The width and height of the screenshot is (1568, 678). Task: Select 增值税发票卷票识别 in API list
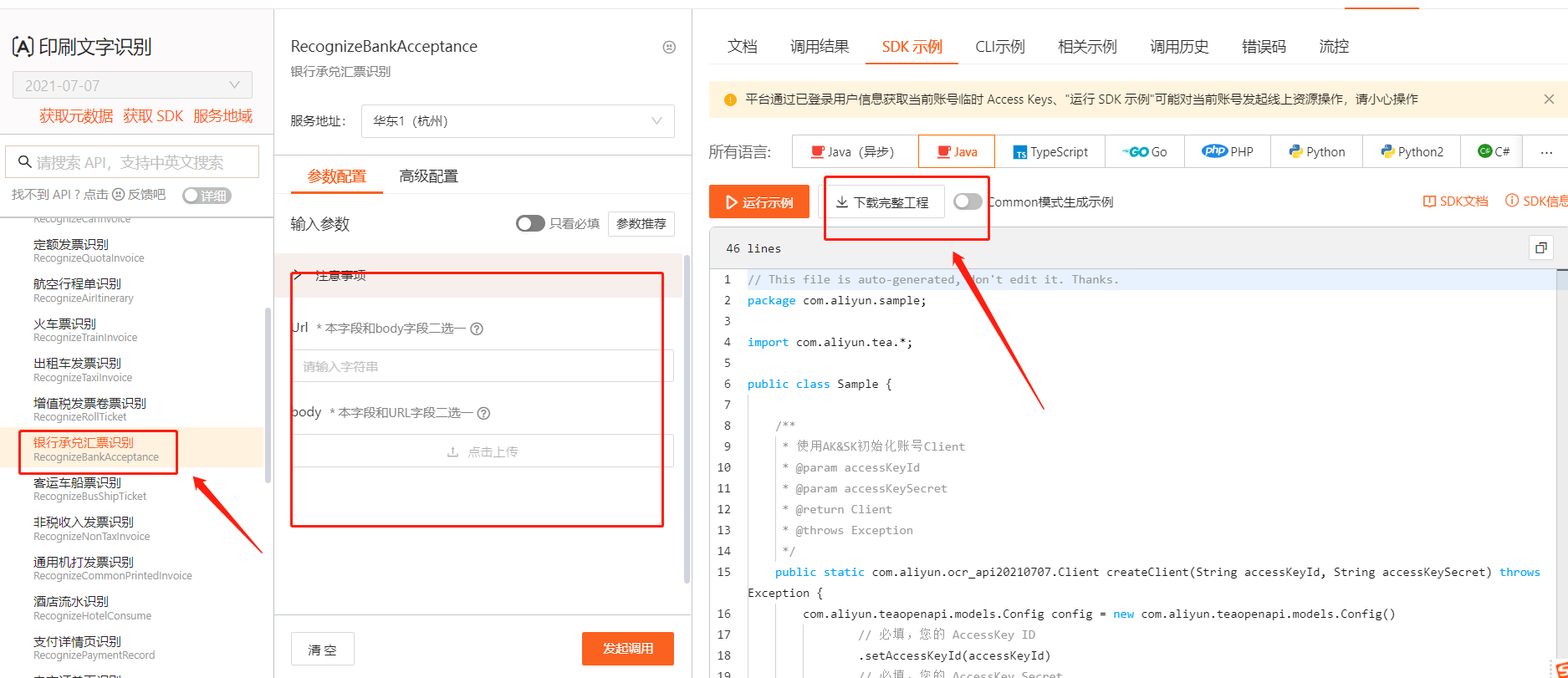[89, 410]
